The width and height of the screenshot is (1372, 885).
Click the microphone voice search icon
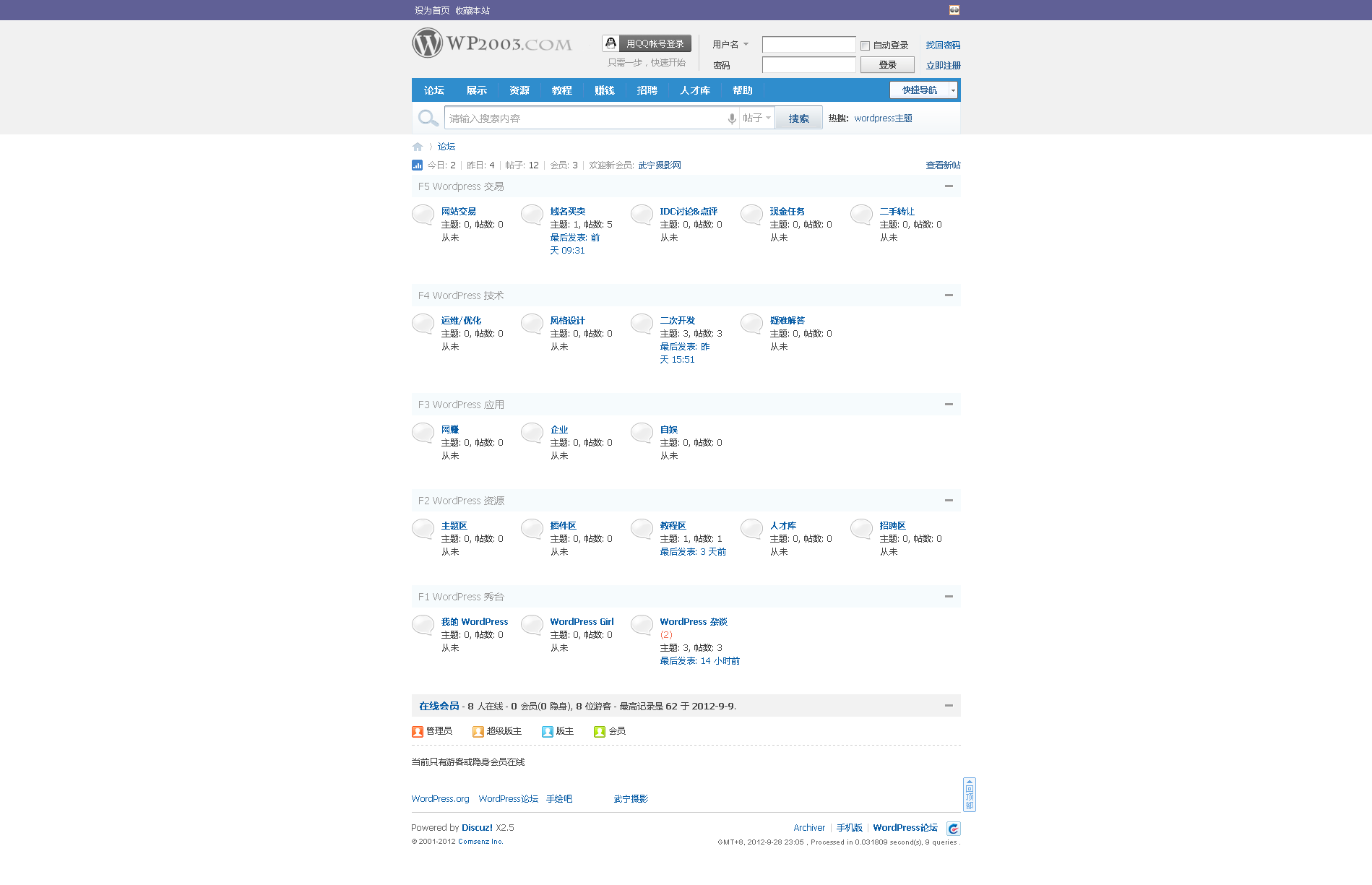coord(732,118)
